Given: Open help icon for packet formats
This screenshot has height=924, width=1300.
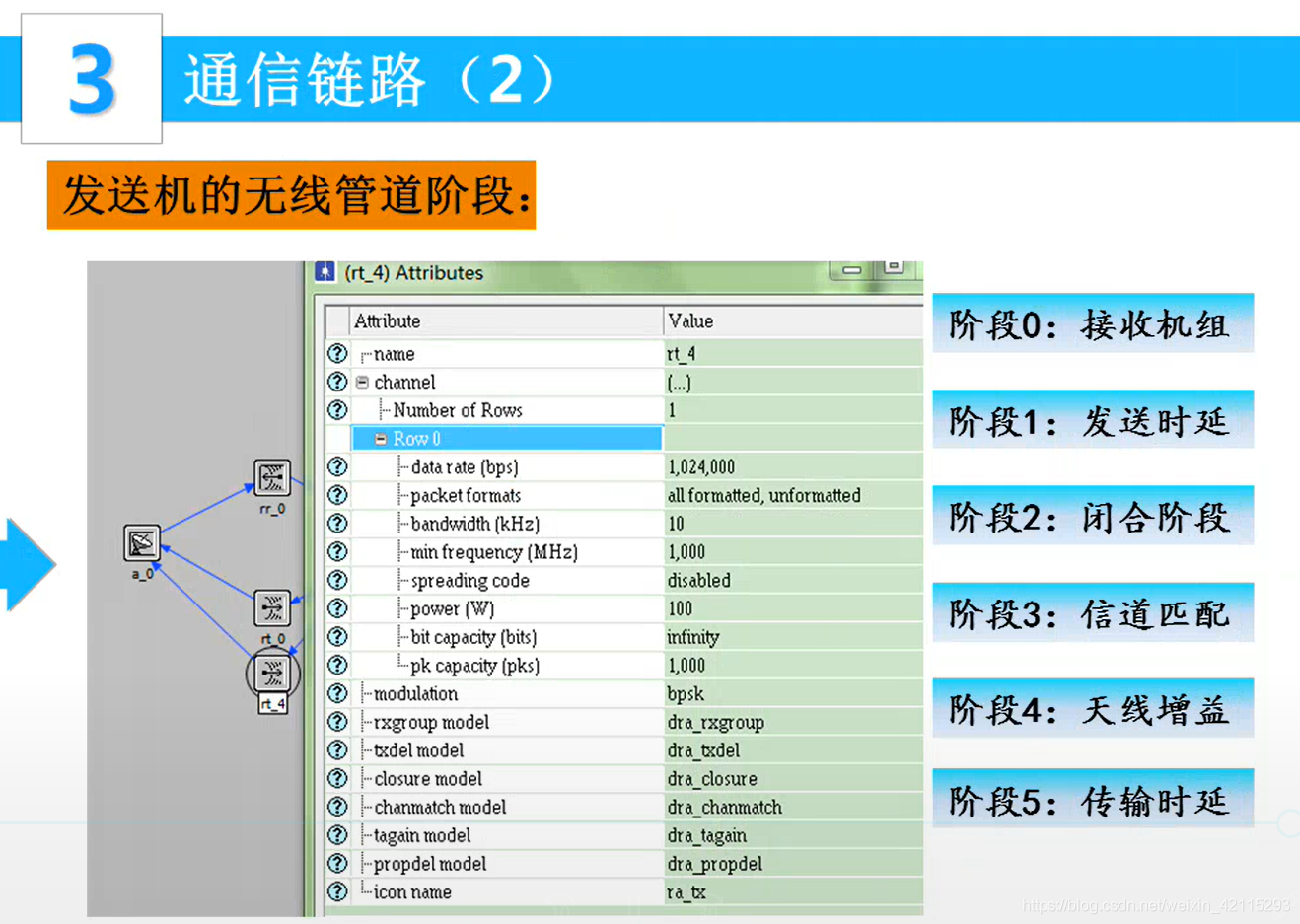Looking at the screenshot, I should tap(337, 495).
